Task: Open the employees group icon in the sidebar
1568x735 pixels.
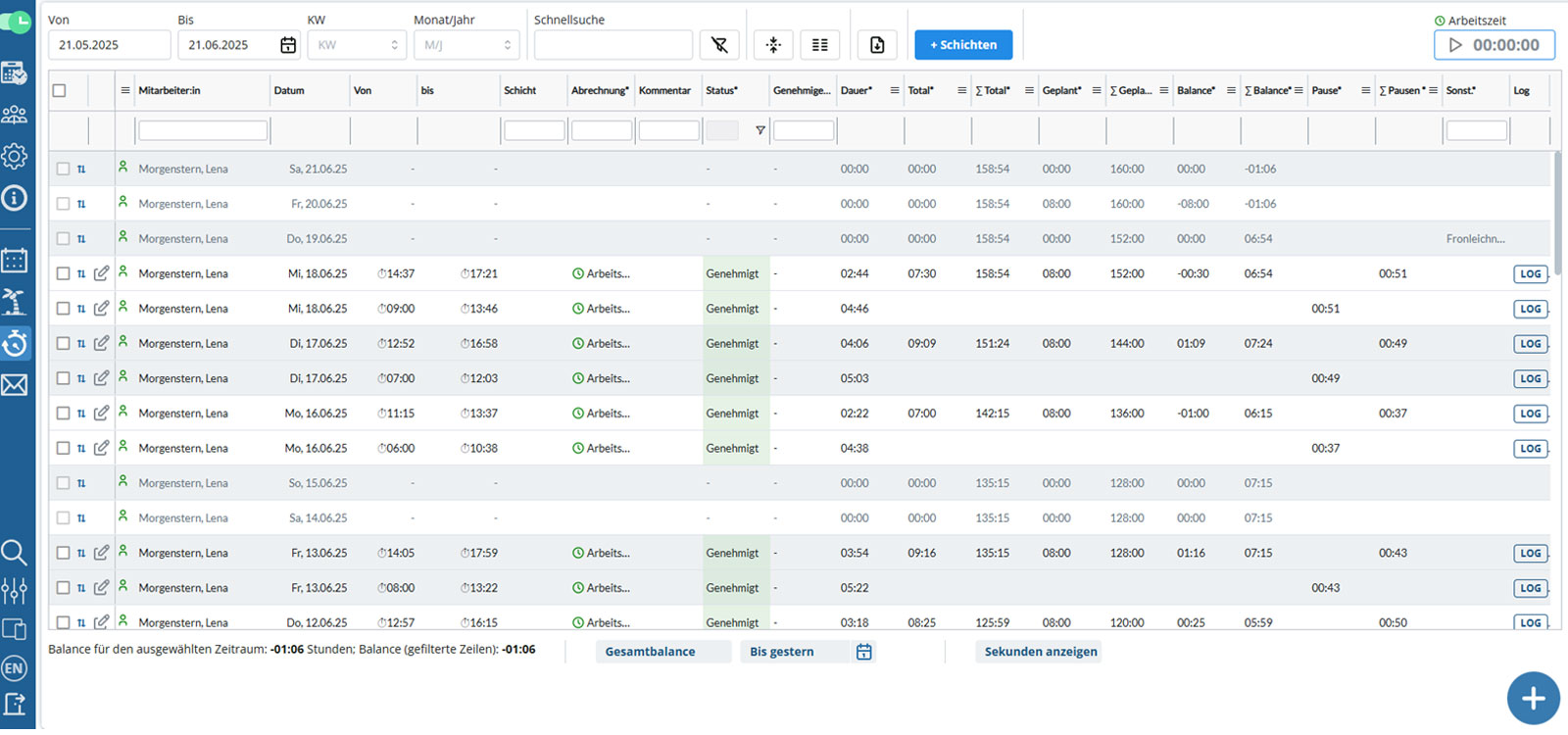Action: 15,115
